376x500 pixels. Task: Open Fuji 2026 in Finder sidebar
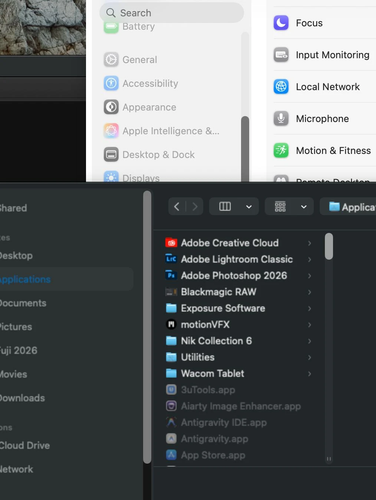tap(19, 350)
